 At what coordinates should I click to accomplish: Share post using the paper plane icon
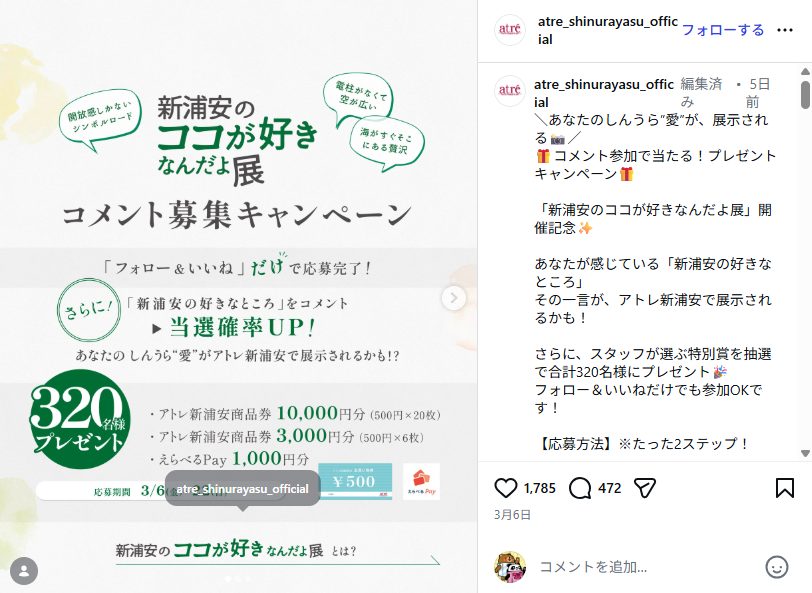tap(645, 488)
